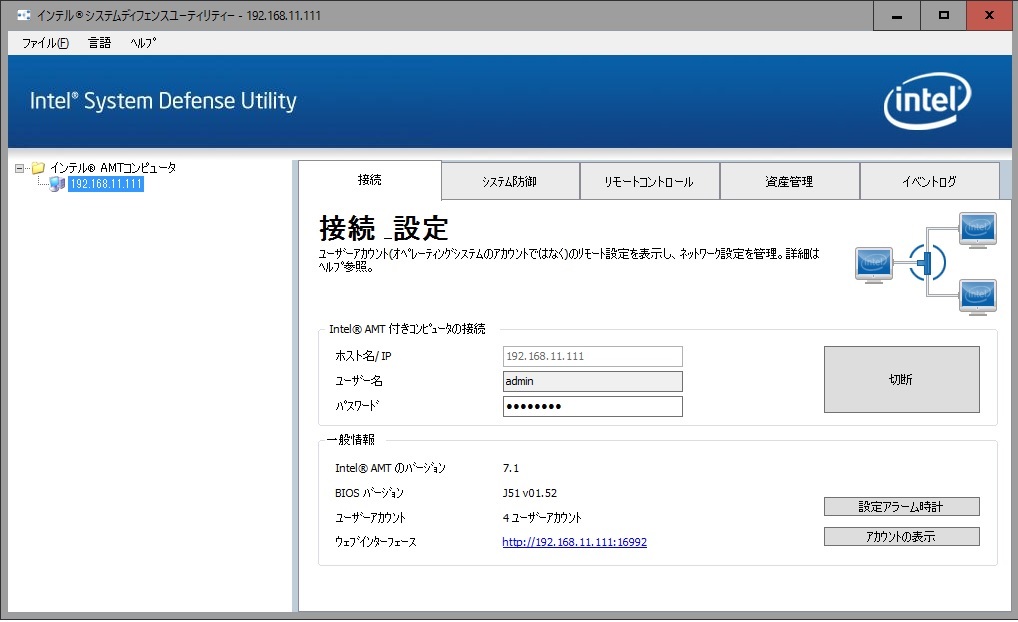
Task: Click the パスワード label
Action: click(357, 406)
